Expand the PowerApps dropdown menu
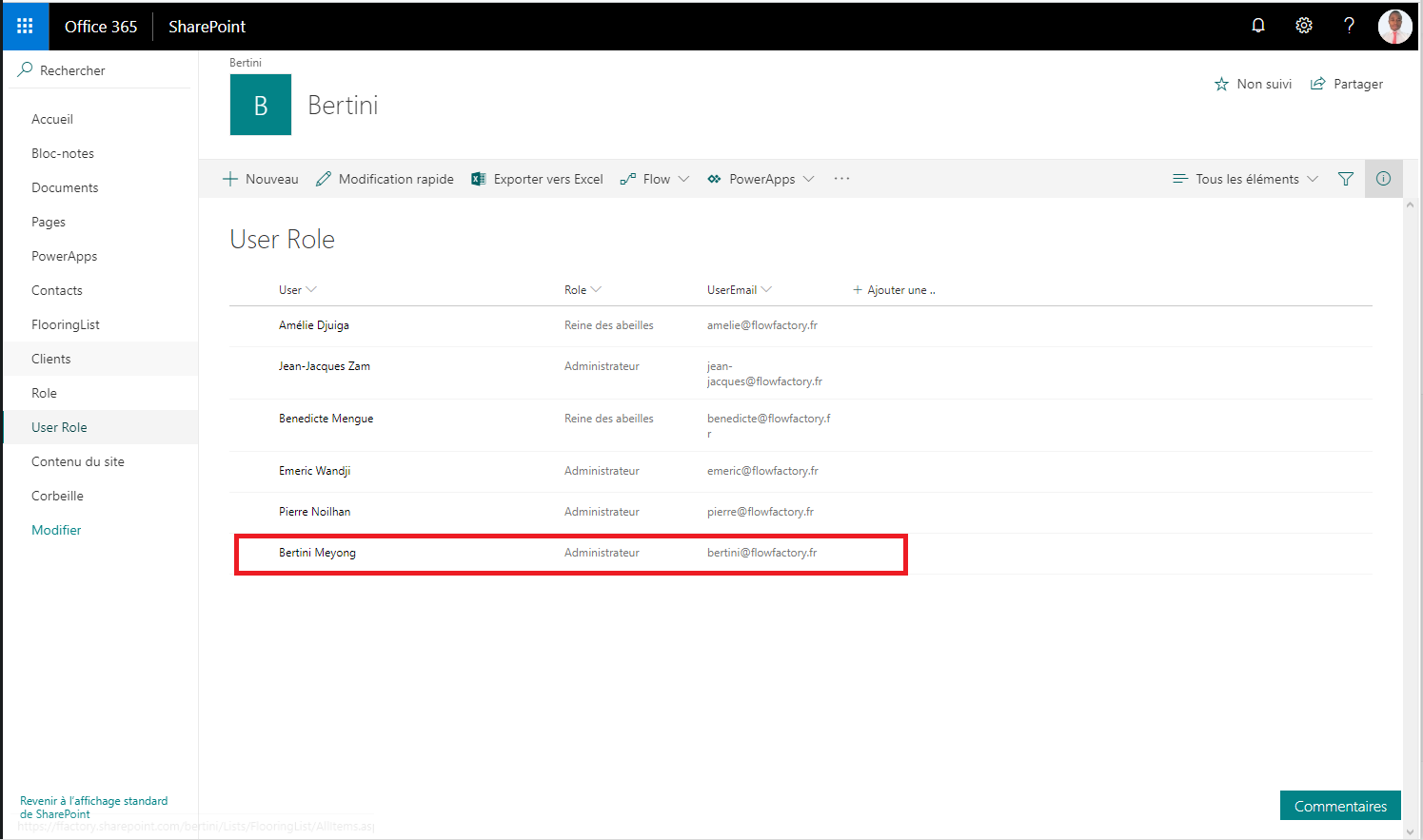The height and width of the screenshot is (840, 1423). tap(761, 179)
